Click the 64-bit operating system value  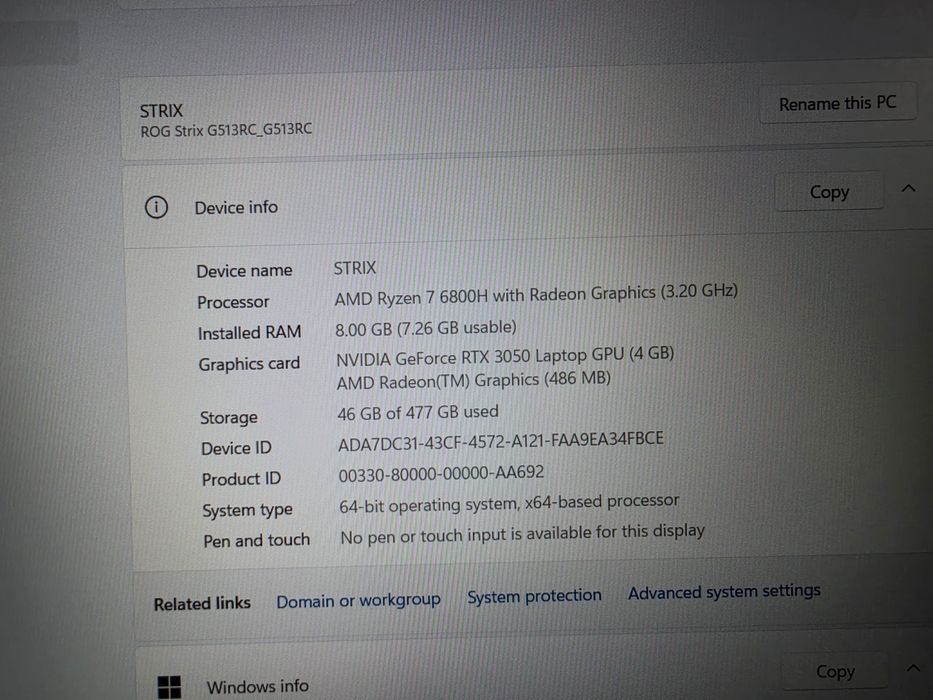pos(509,504)
